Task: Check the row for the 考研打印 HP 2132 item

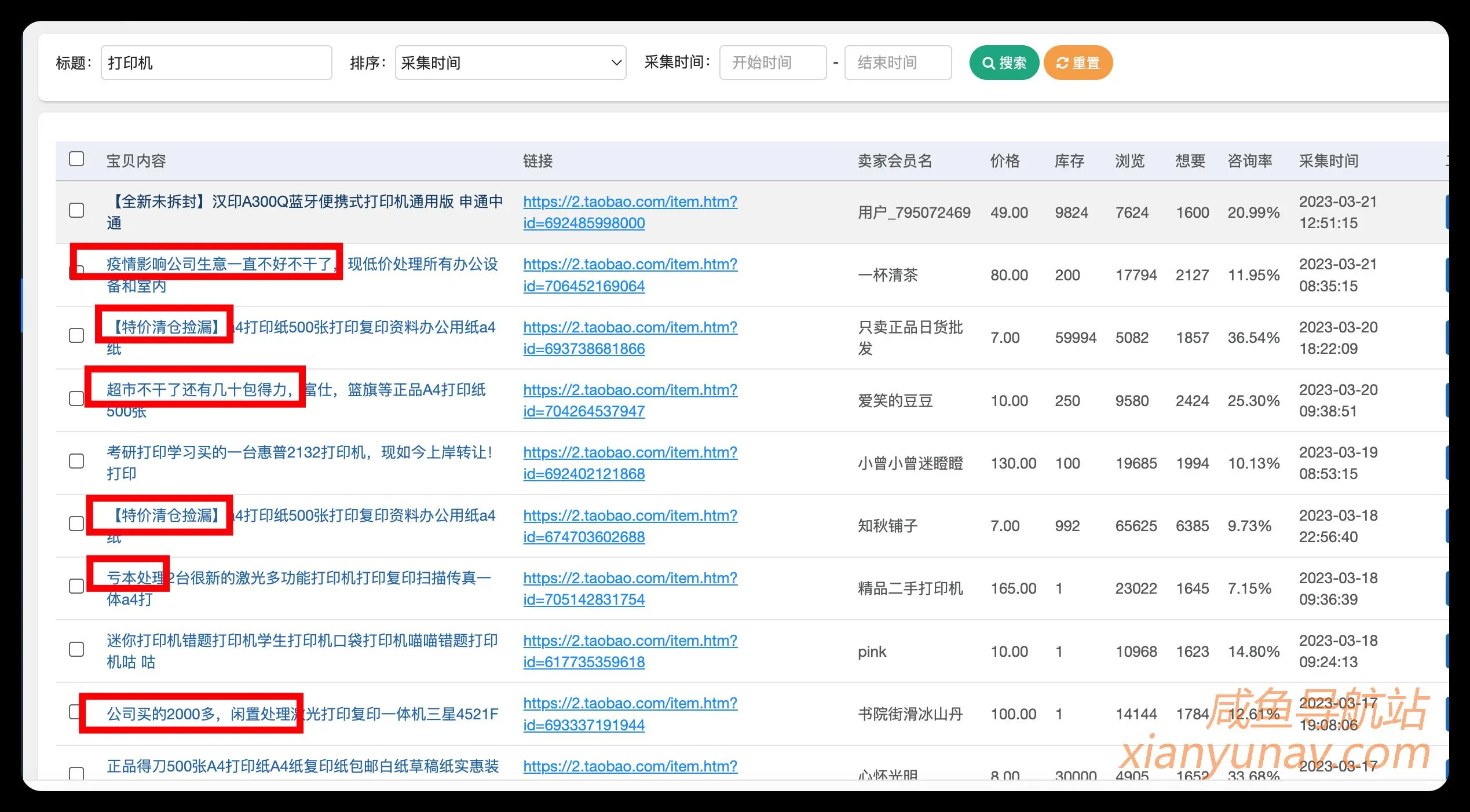Action: tap(76, 462)
